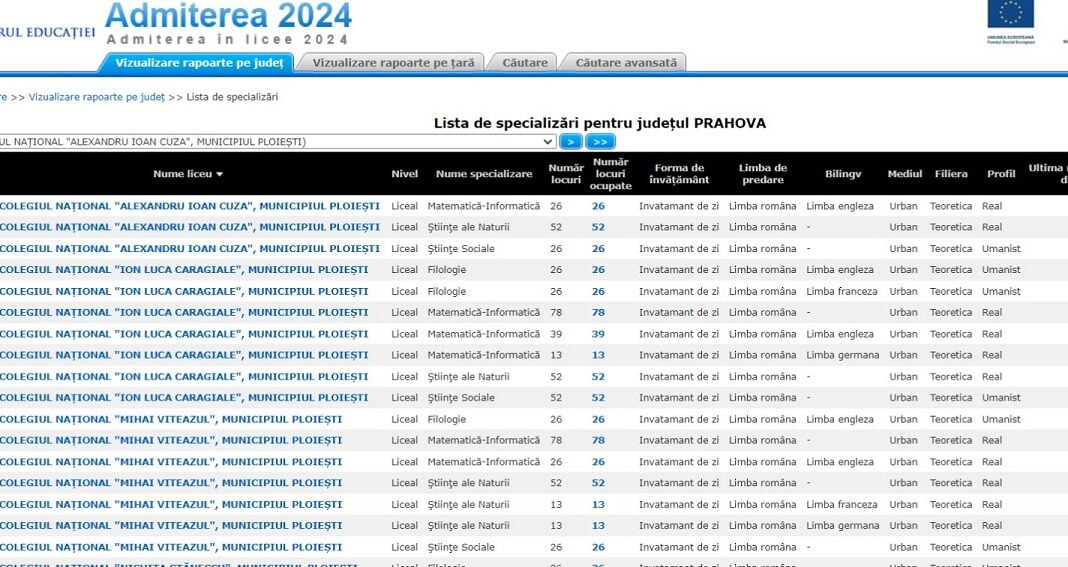
Task: Click occupied places 26 for Cuza Matematică-Informatică
Action: pos(598,206)
